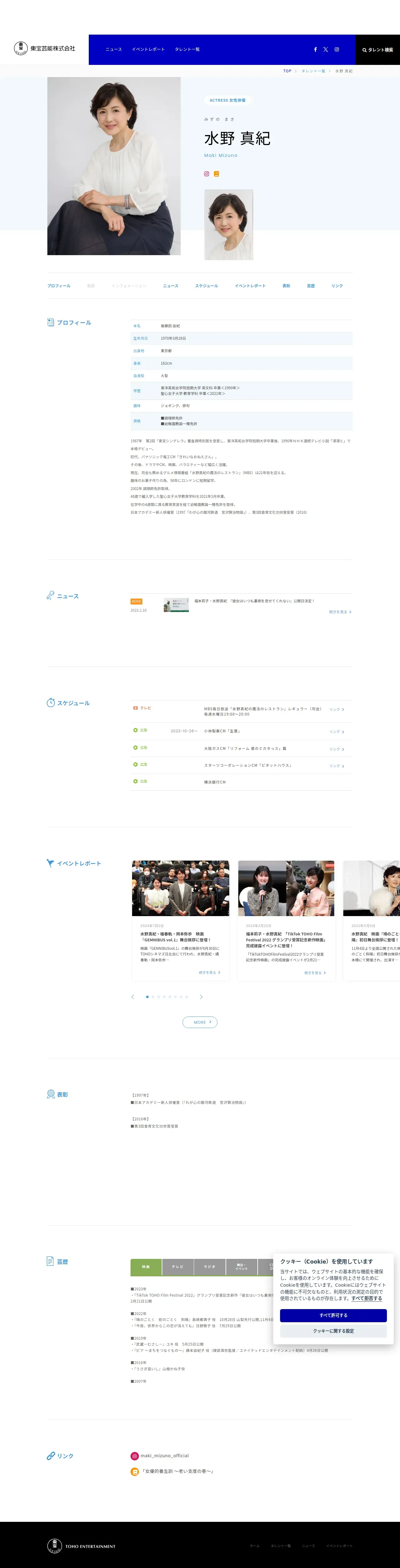Click すべて拒否する in the cookie notice
The image size is (400, 1568).
point(367,1298)
